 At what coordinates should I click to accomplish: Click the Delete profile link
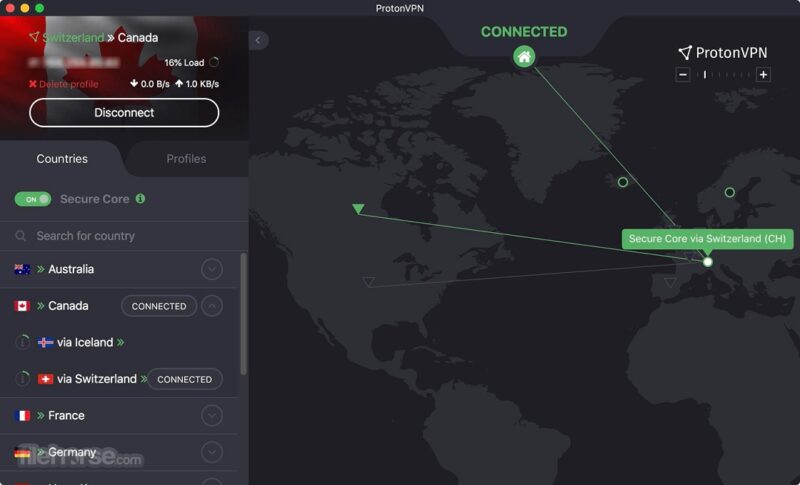click(69, 84)
